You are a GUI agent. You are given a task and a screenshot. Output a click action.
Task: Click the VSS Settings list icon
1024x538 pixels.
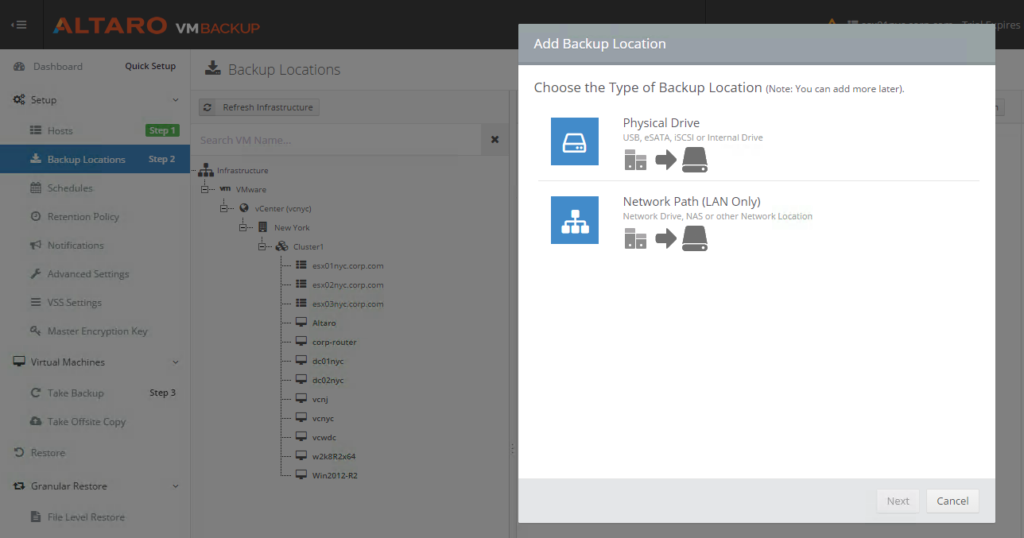coord(35,302)
